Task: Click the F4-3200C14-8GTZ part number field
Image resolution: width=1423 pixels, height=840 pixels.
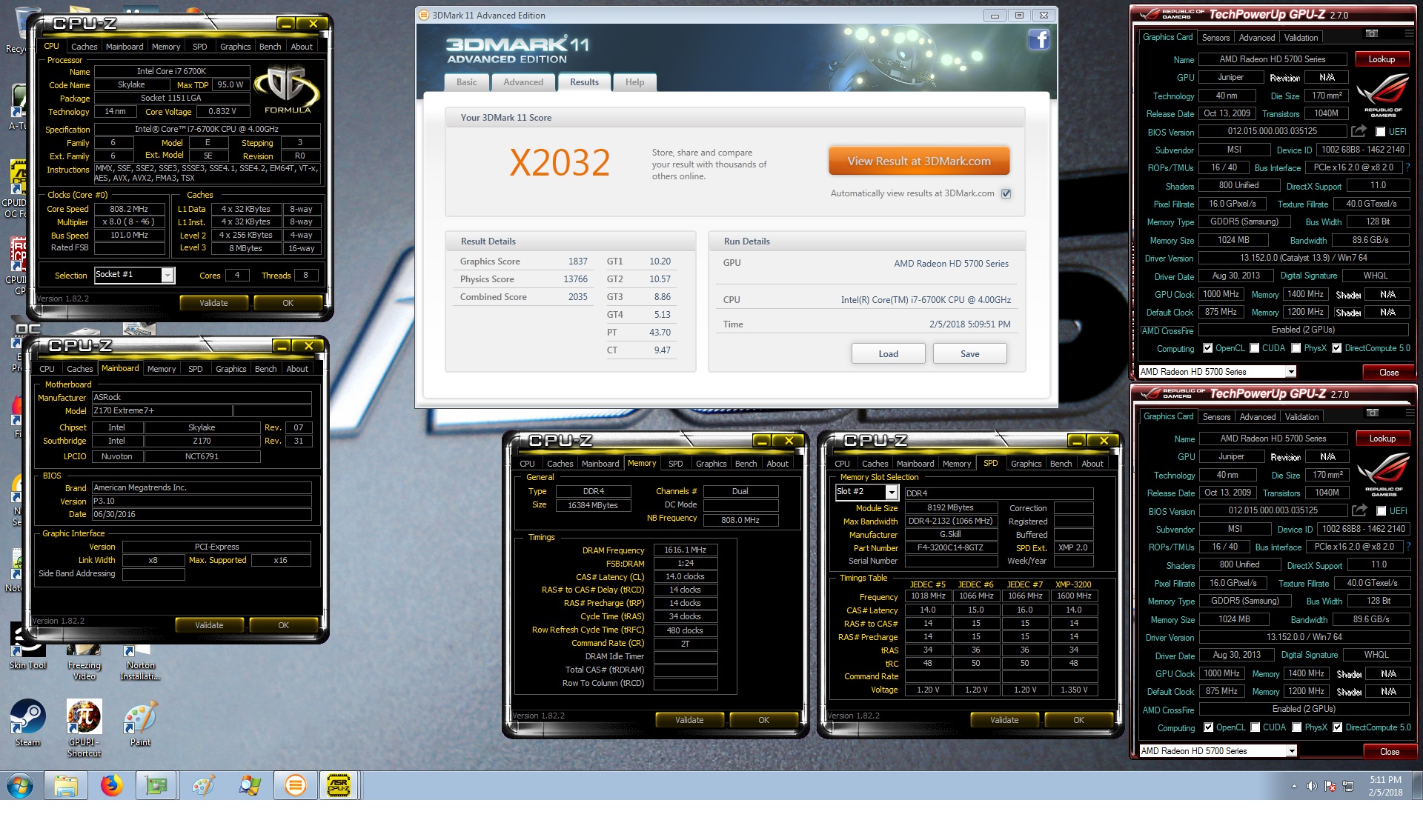Action: tap(950, 548)
